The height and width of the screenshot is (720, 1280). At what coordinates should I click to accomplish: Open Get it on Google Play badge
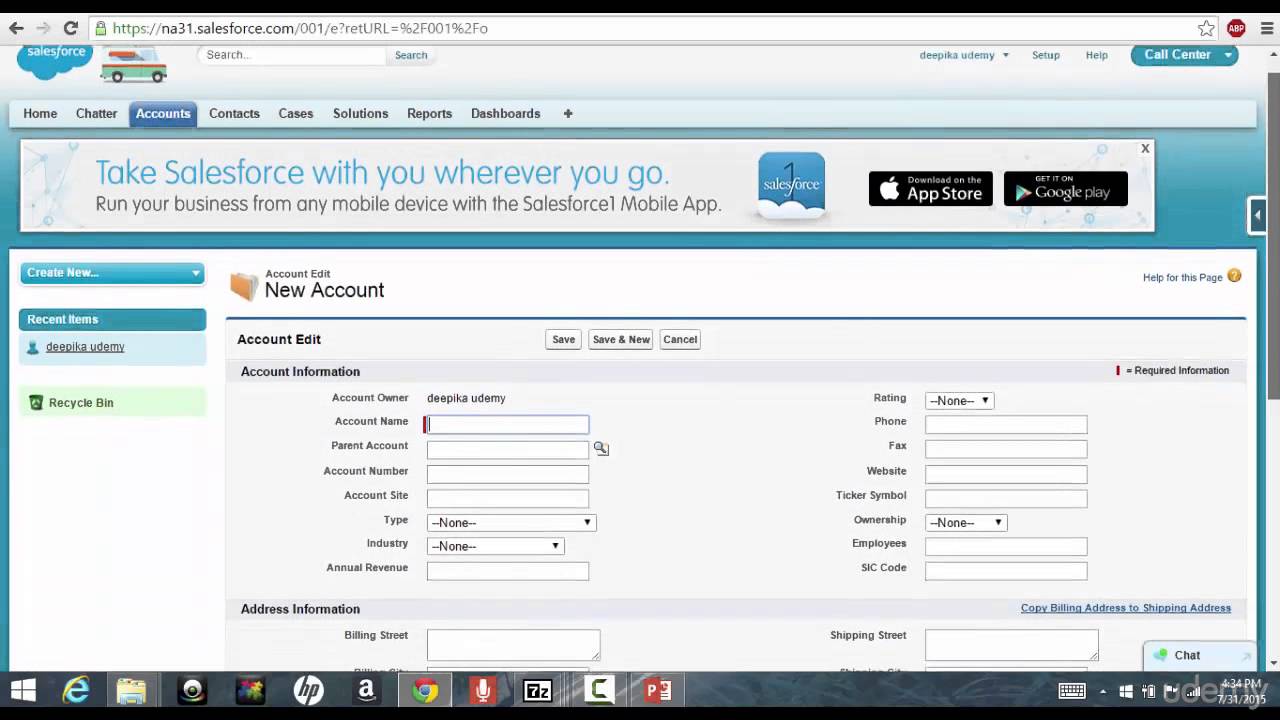pos(1066,189)
